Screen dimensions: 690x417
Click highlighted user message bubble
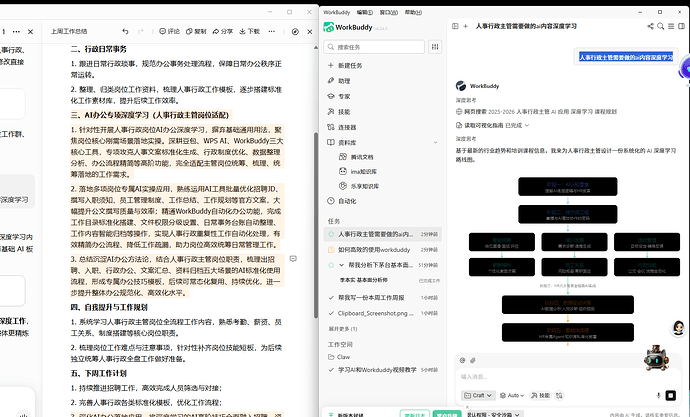[626, 57]
